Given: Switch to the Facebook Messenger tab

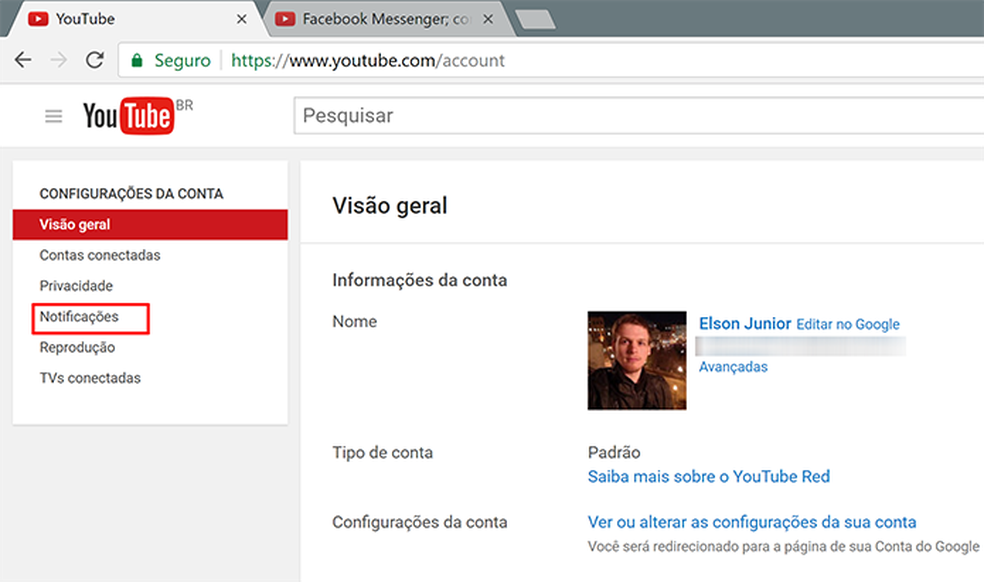Looking at the screenshot, I should pyautogui.click(x=370, y=18).
